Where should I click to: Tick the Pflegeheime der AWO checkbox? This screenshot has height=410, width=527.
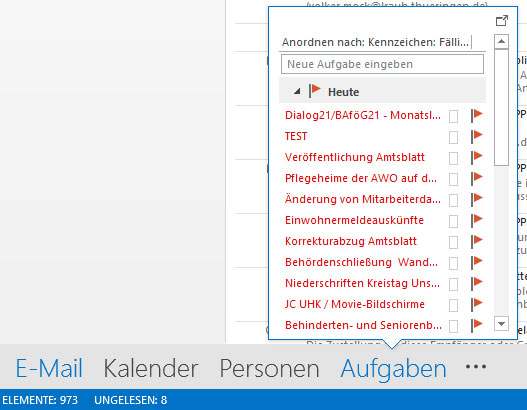point(453,179)
